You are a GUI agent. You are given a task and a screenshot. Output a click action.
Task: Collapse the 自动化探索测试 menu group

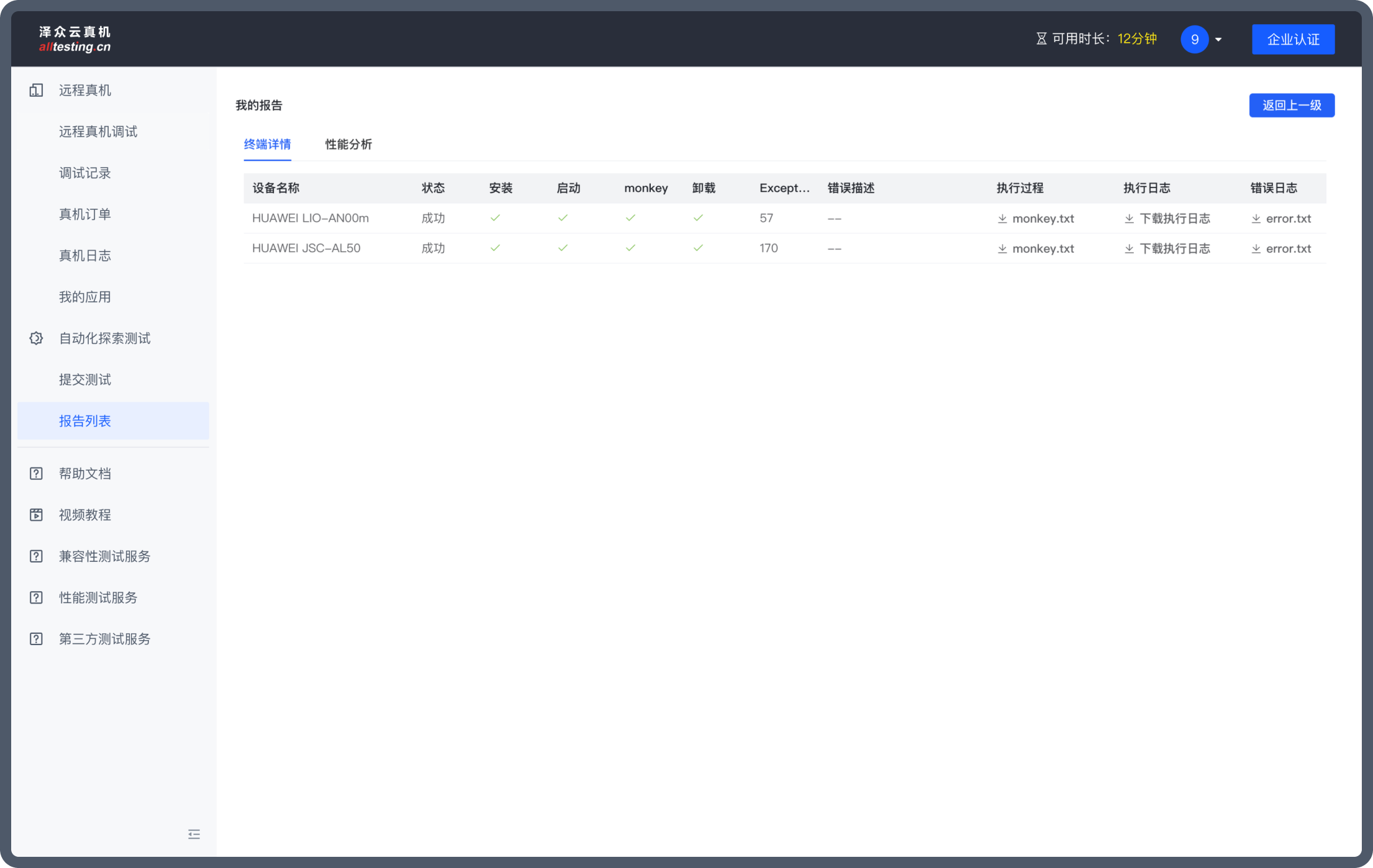click(x=104, y=338)
